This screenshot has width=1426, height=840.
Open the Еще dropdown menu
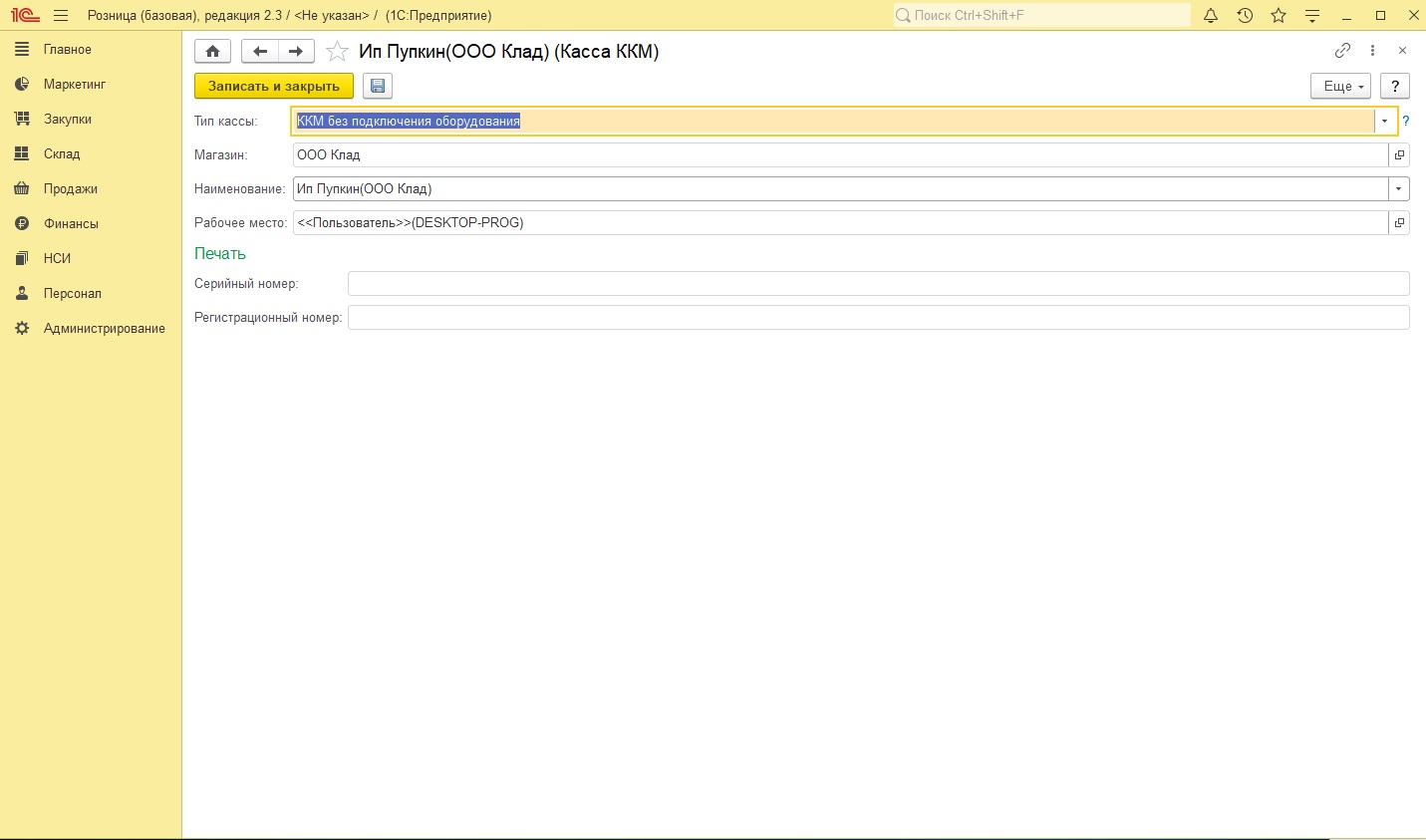[x=1341, y=86]
